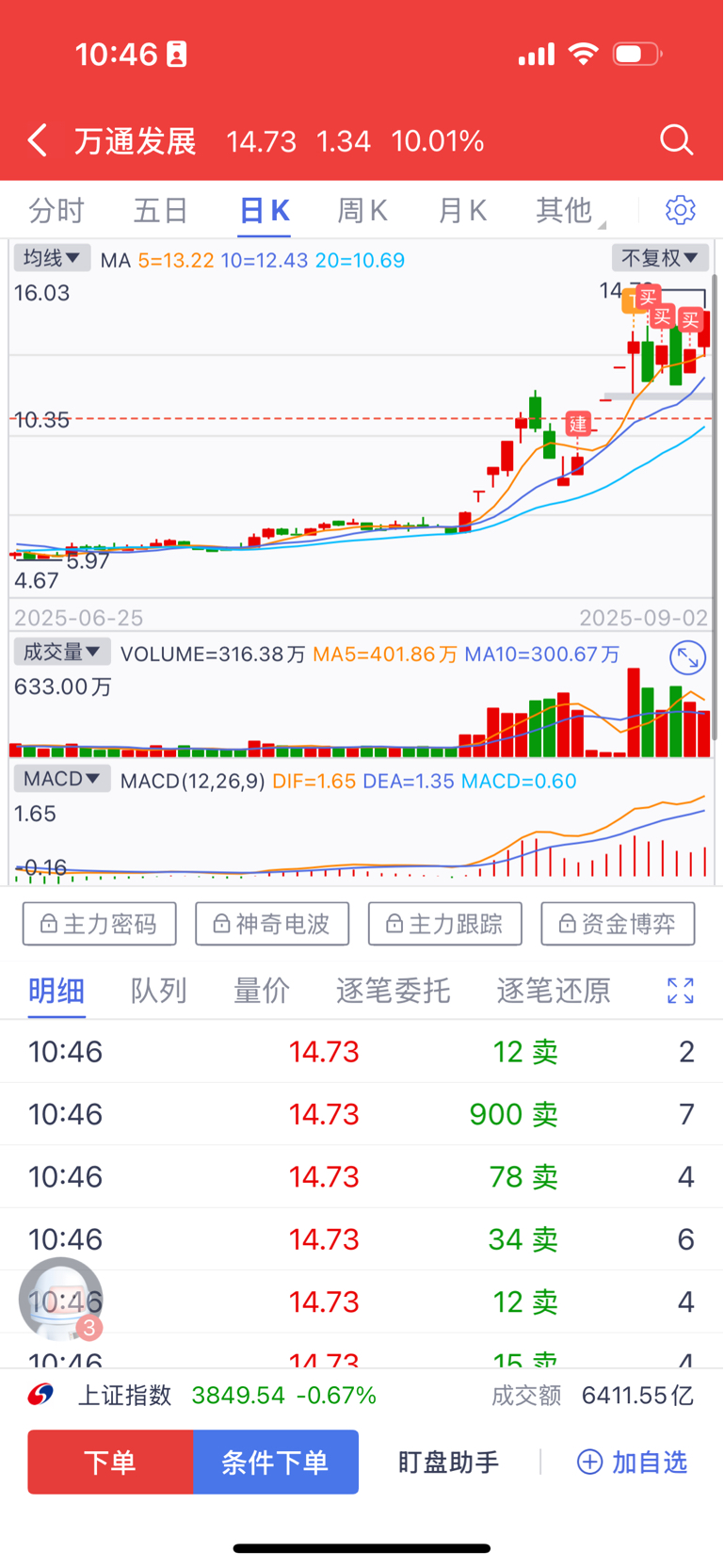This screenshot has height=1568, width=724.
Task: Select trade row with 900 卖
Action: 362,1114
